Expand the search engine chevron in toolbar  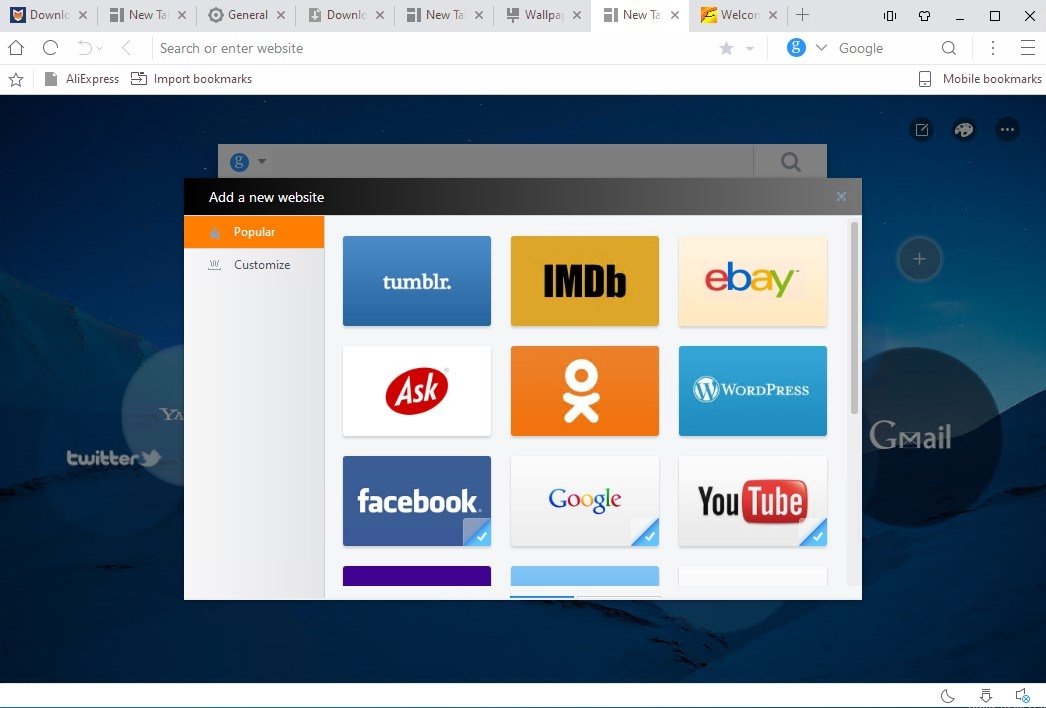pyautogui.click(x=822, y=48)
